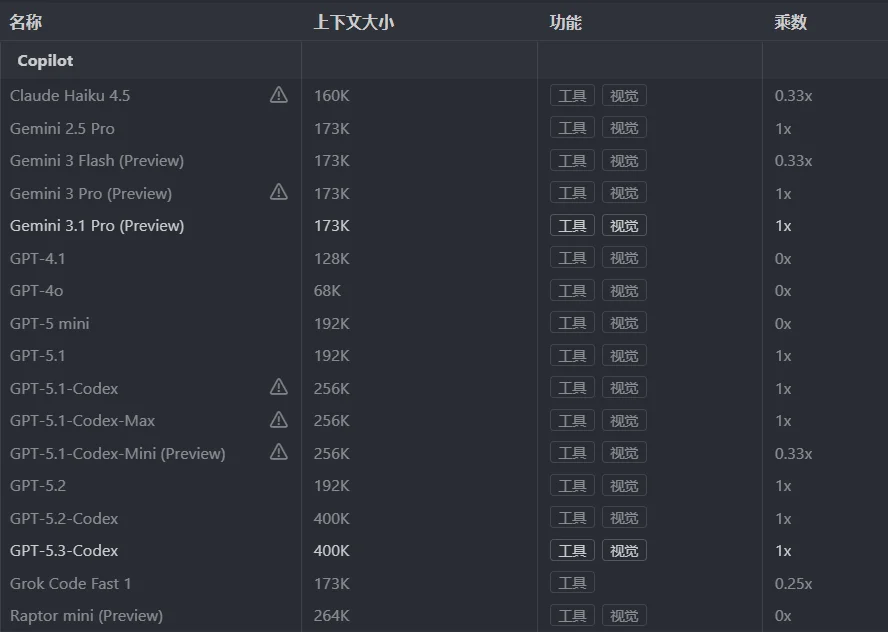Click the 上下文大小 column header

pyautogui.click(x=354, y=22)
